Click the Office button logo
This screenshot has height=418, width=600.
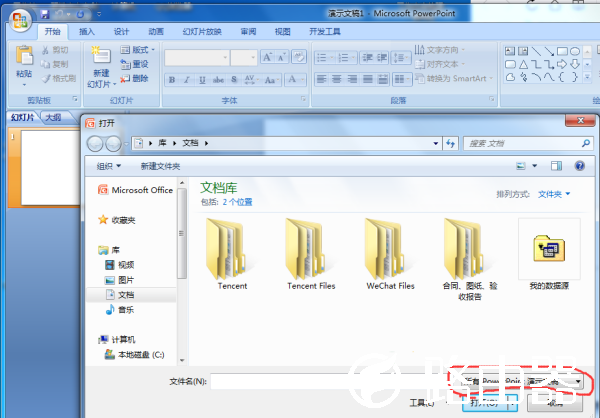[x=21, y=20]
